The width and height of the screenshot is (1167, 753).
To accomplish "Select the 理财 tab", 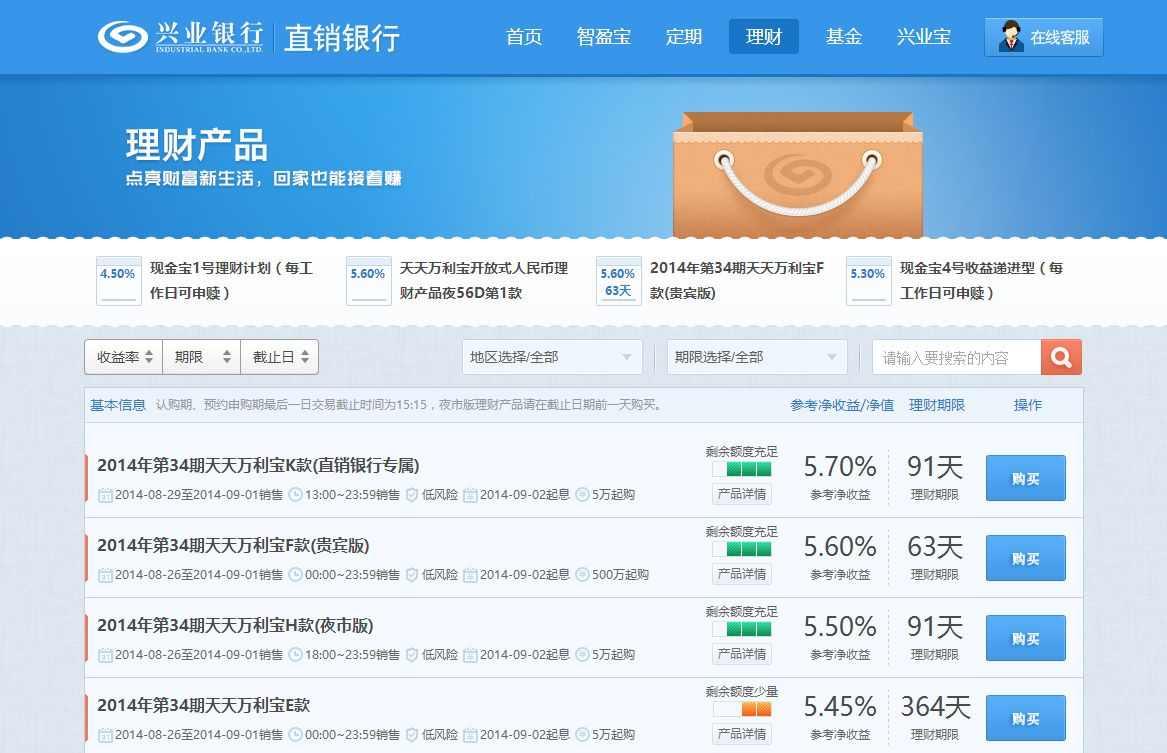I will point(764,36).
